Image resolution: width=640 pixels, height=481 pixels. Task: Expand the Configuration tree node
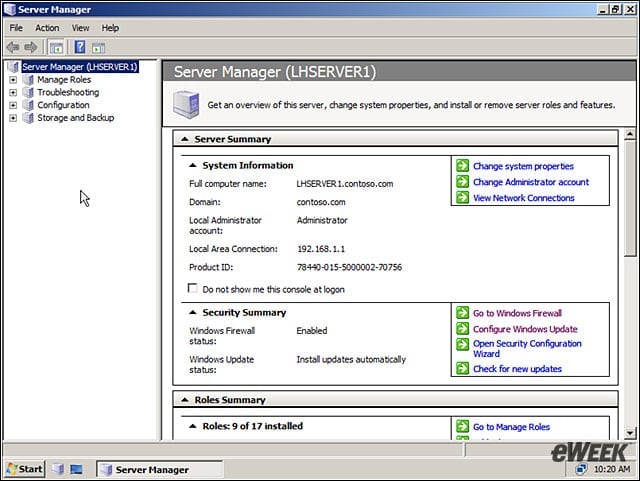point(13,105)
